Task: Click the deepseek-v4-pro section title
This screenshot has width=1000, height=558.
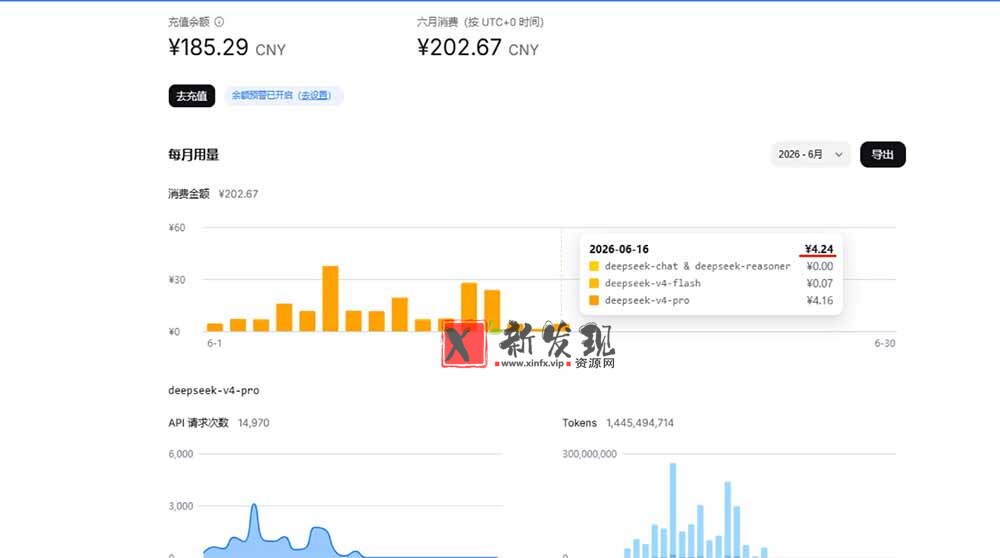Action: 214,390
